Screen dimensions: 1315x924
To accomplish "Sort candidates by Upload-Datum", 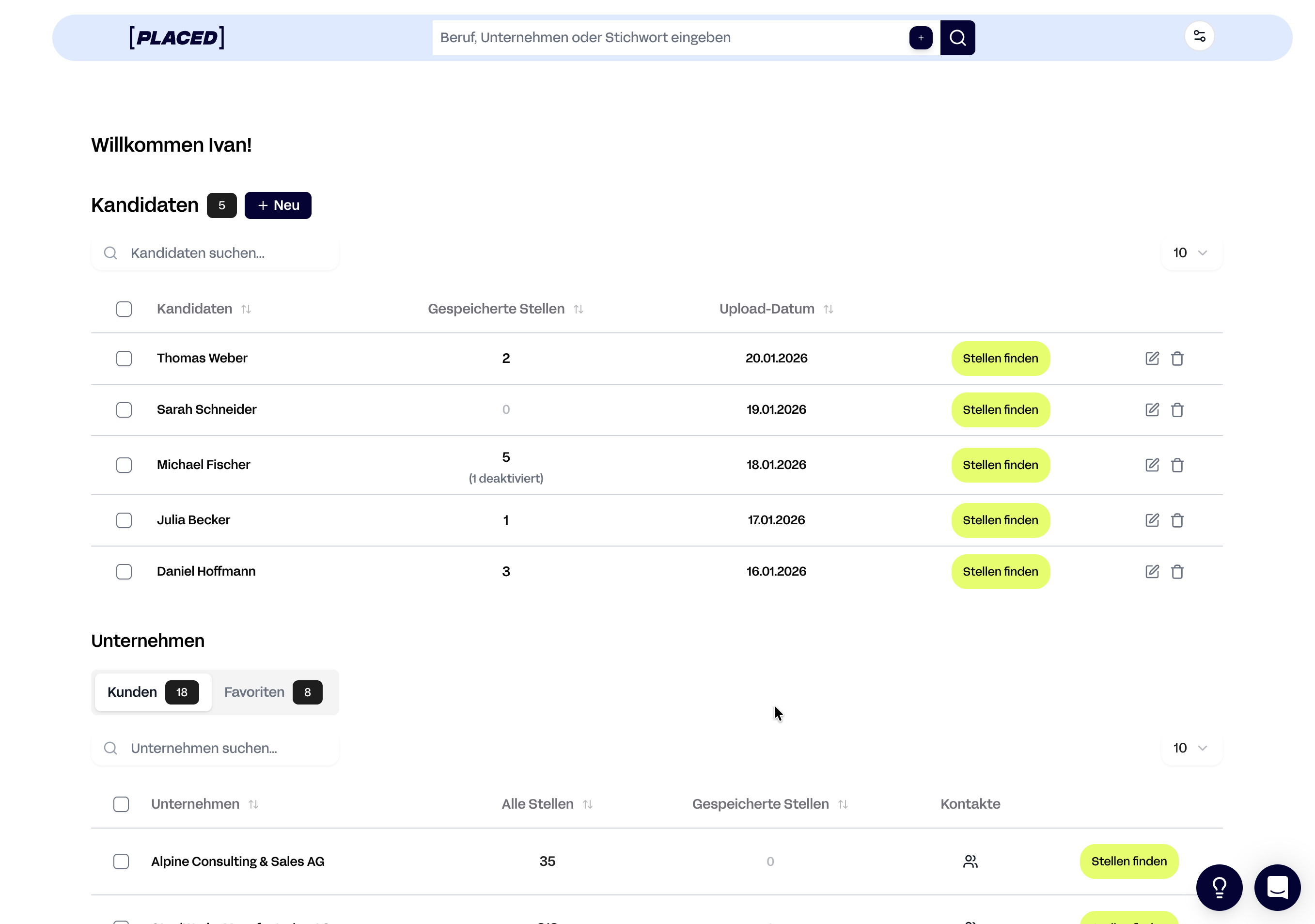I will tap(828, 309).
